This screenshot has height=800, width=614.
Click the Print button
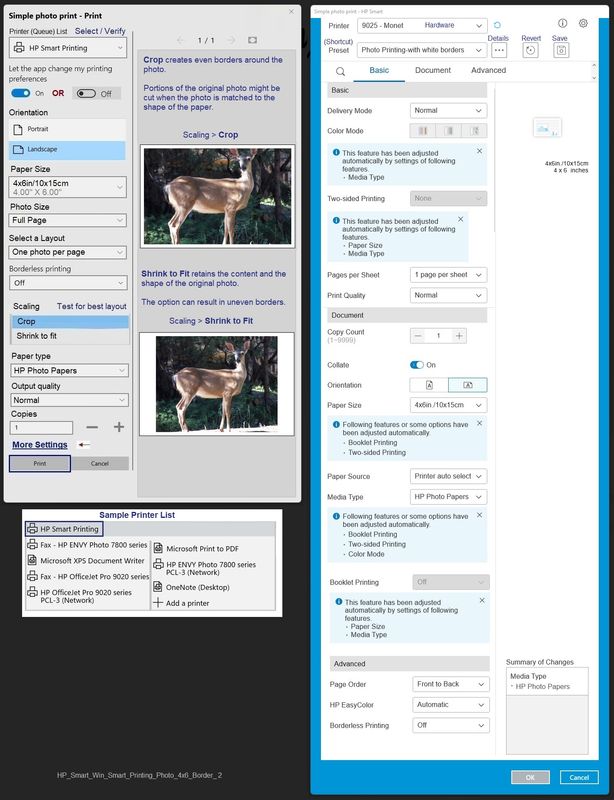click(x=40, y=464)
